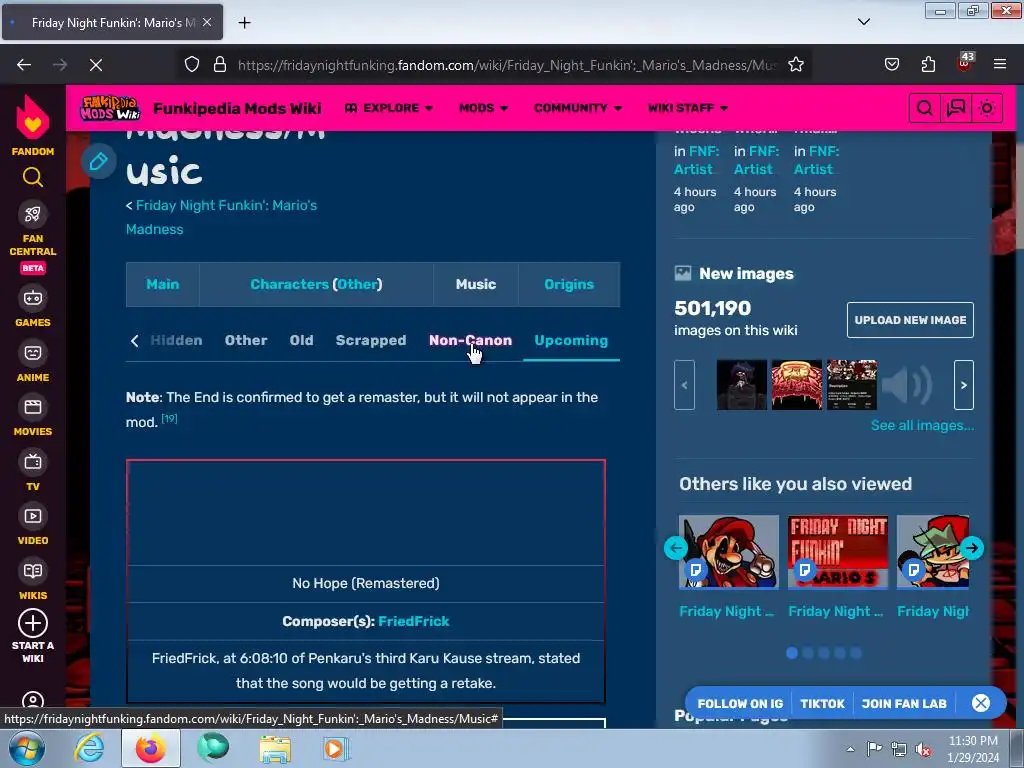Viewport: 1024px width, 768px height.
Task: Open Fan Central rocket icon
Action: point(33,215)
